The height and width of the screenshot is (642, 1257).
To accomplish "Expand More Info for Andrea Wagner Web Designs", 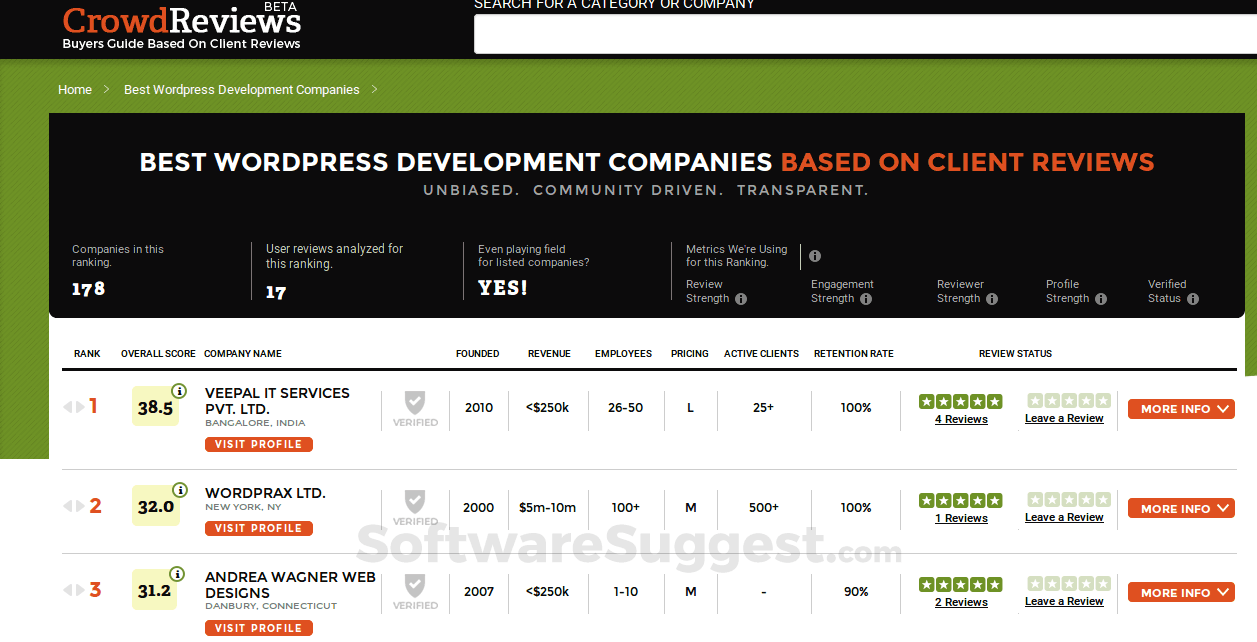I will [1181, 592].
